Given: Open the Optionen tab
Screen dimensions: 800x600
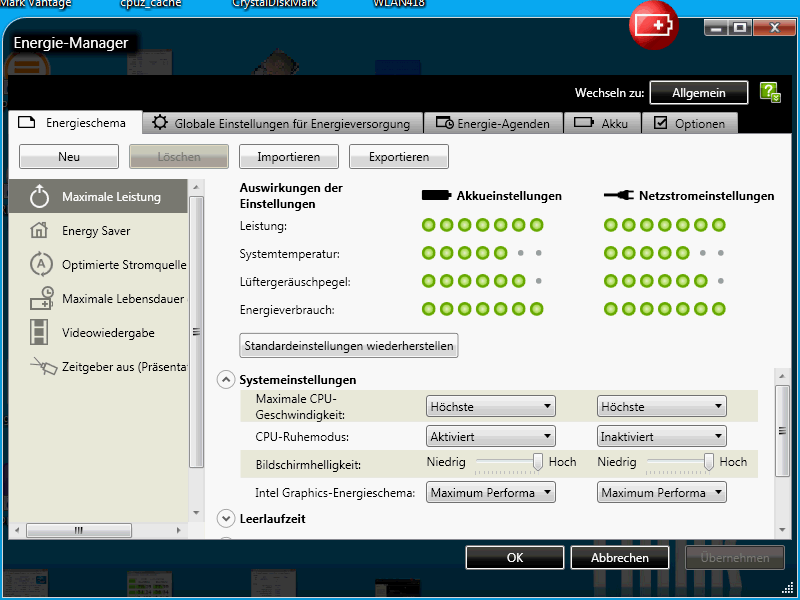Looking at the screenshot, I should (x=690, y=123).
